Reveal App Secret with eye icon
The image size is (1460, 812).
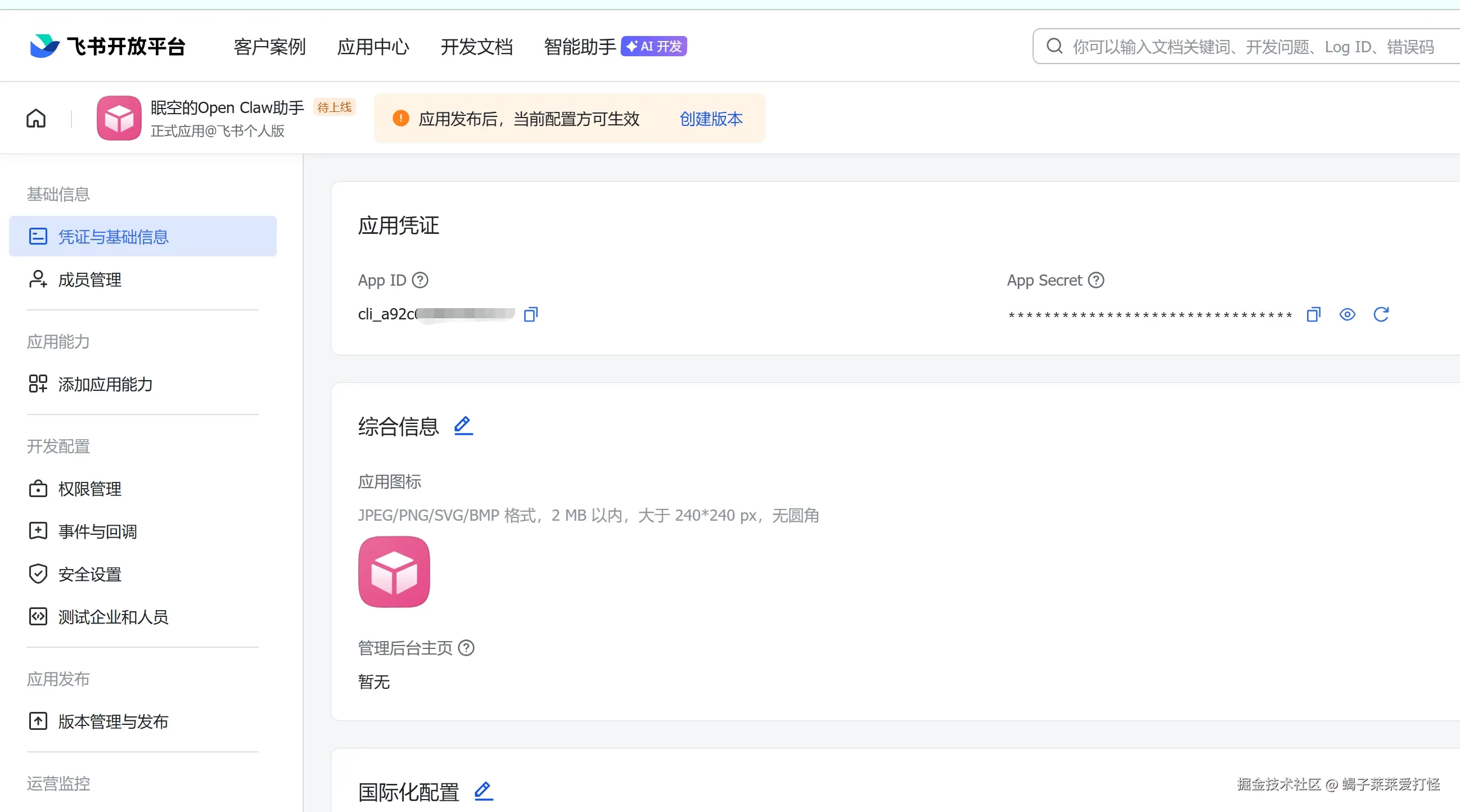1347,314
